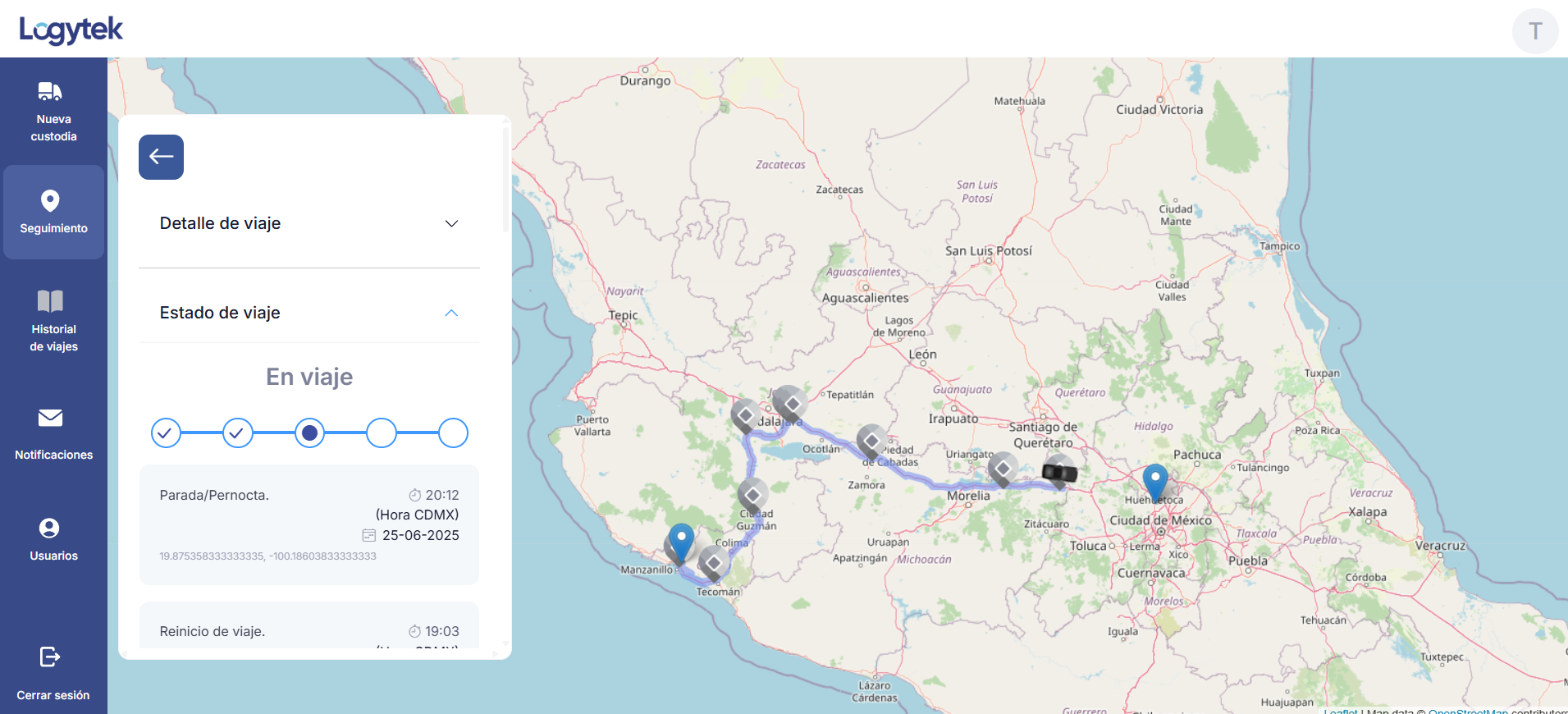Click the black truck marker on map

point(1058,473)
